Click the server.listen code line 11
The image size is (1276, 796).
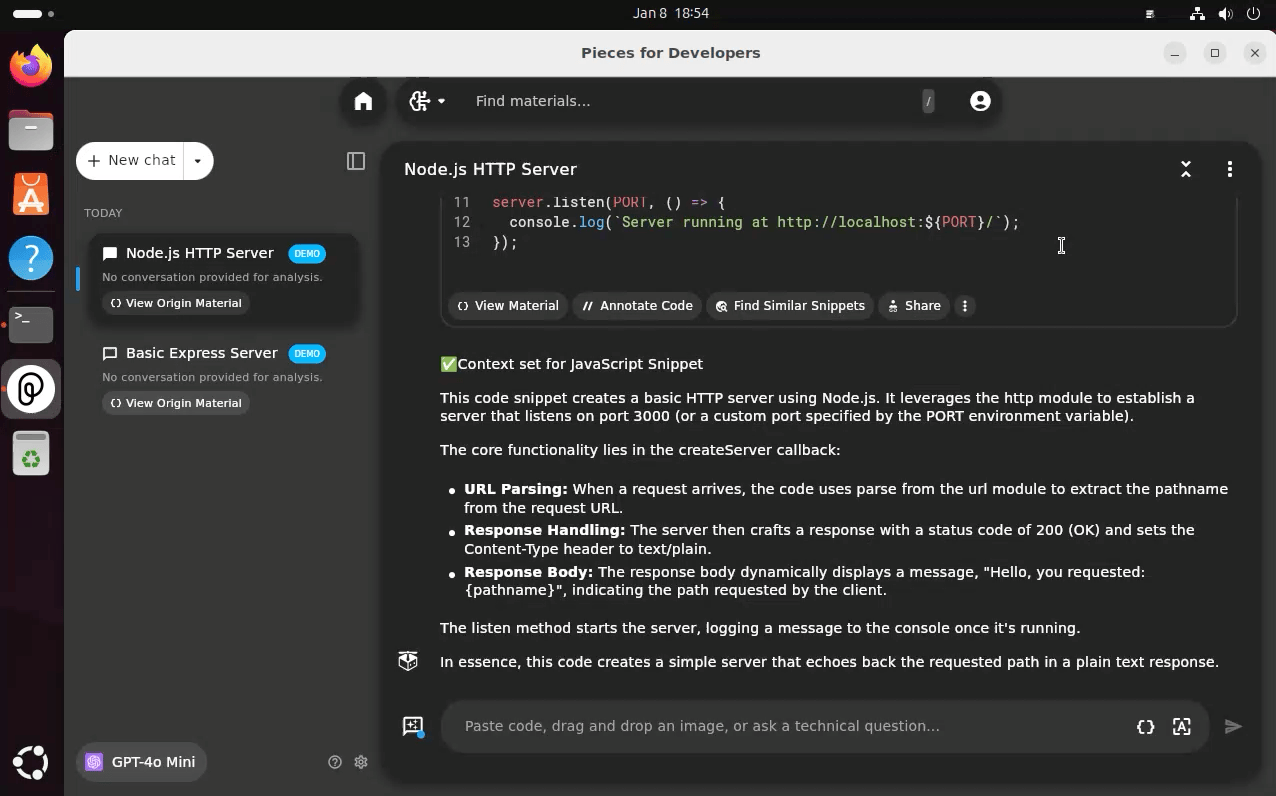point(608,202)
